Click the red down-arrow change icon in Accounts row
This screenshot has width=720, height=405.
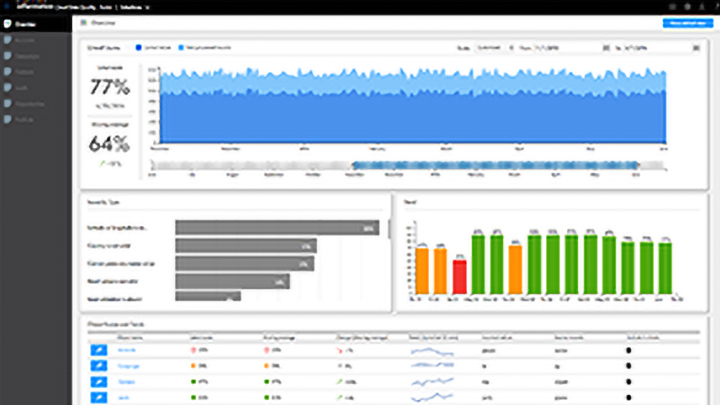pyautogui.click(x=339, y=350)
